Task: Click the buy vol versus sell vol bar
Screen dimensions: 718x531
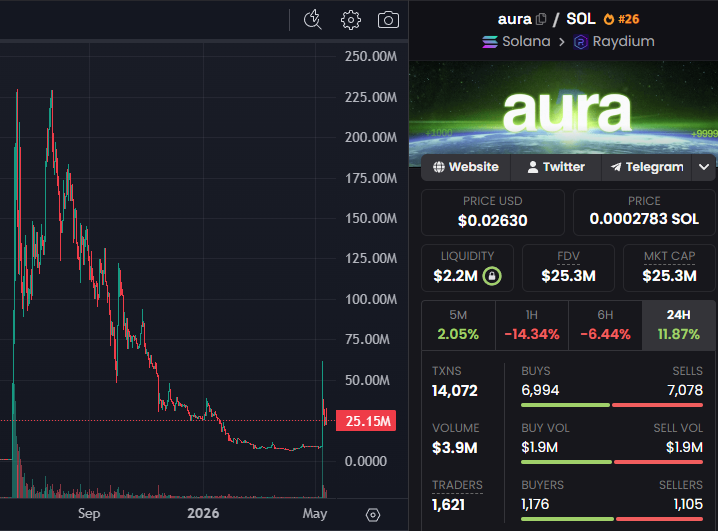Action: [612, 462]
